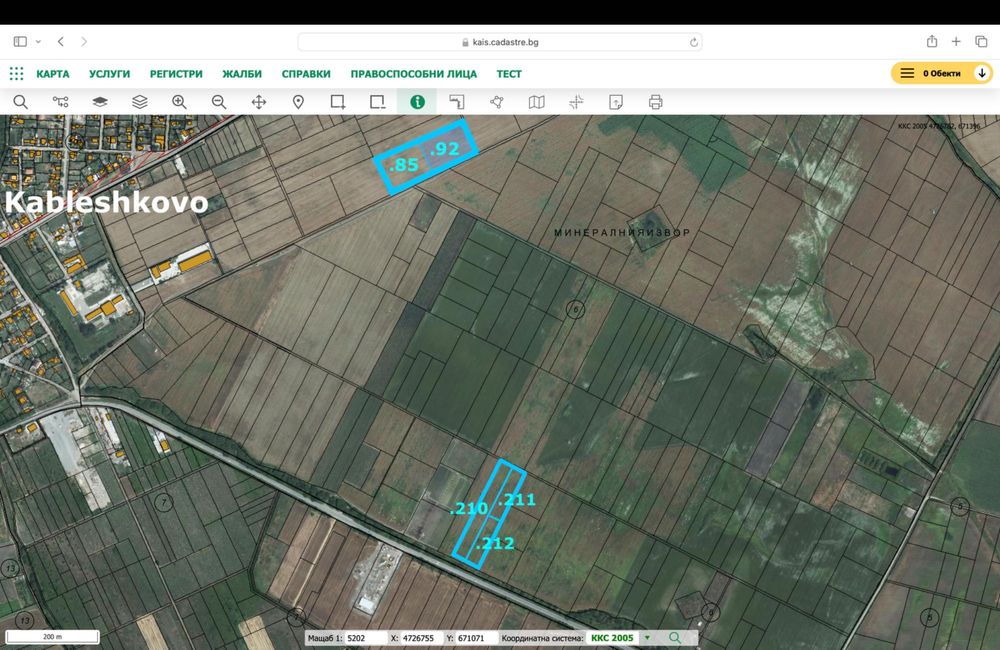Select the filled base layers icon
Viewport: 1000px width, 650px height.
click(100, 102)
